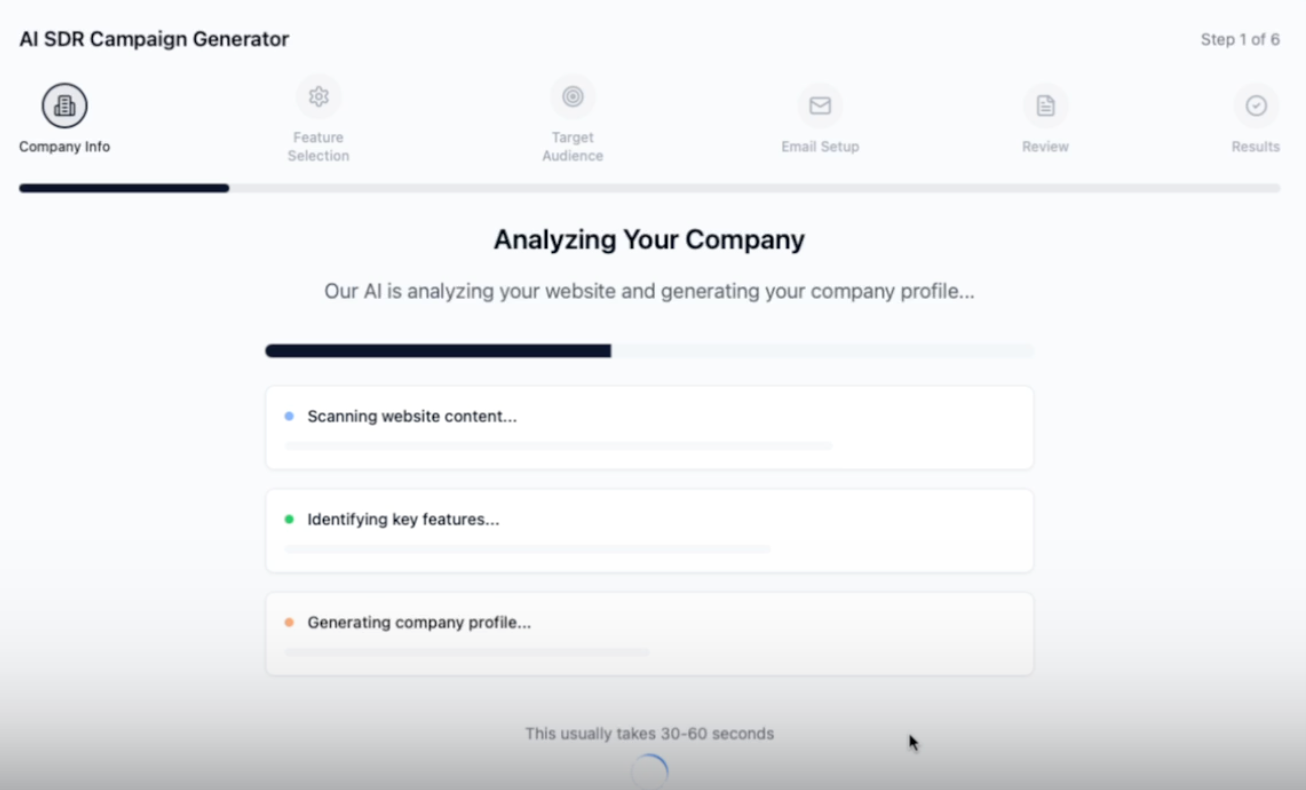Click the Feature Selection gear icon
This screenshot has width=1306, height=790.
(x=318, y=97)
